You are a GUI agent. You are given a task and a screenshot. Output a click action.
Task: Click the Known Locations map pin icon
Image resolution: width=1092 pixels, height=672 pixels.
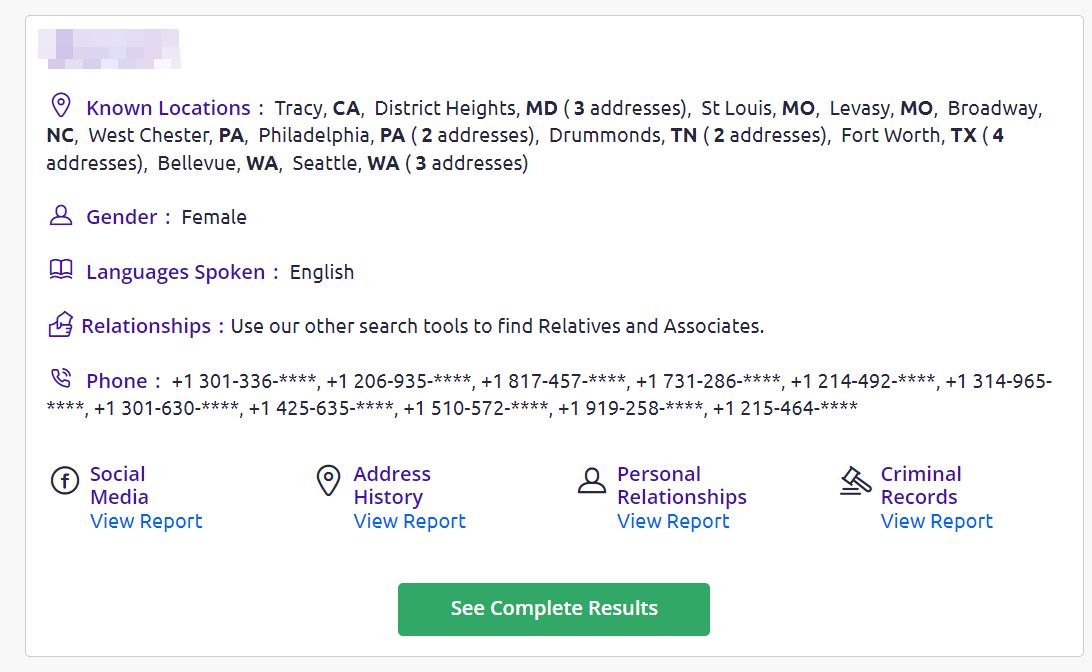(x=61, y=105)
